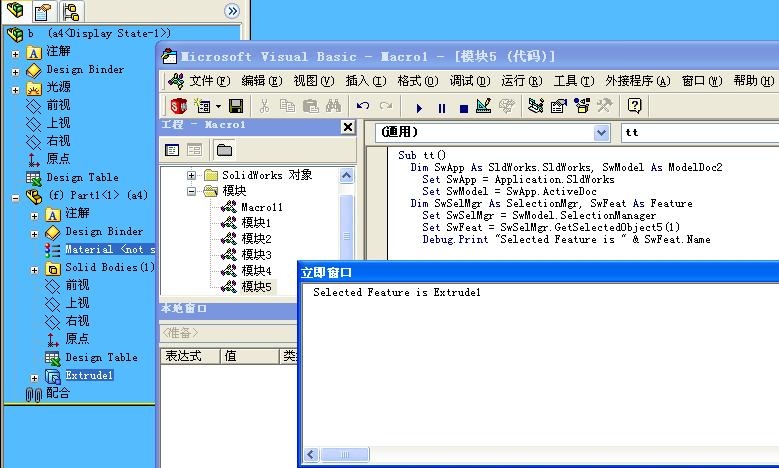This screenshot has width=779, height=468.
Task: Open the 视图(V) menu
Action: tap(313, 80)
